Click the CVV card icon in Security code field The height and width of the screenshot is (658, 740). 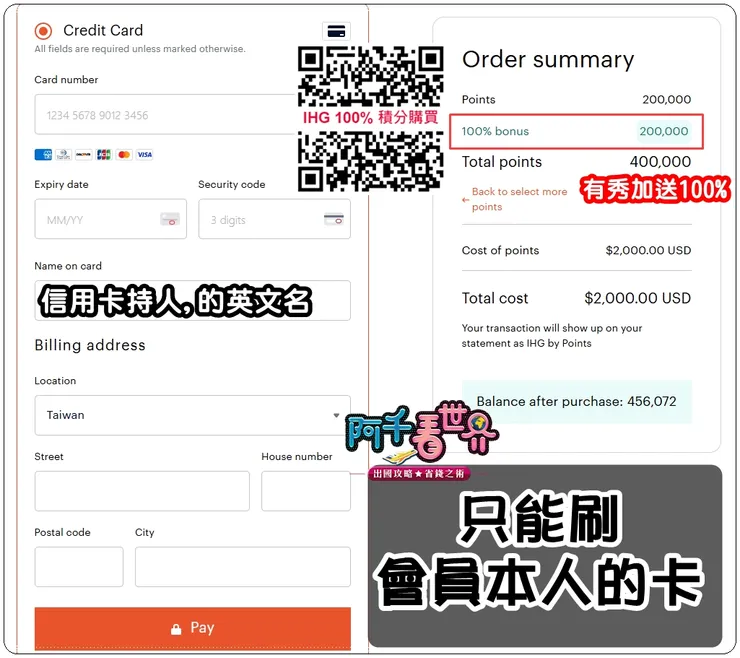point(334,219)
